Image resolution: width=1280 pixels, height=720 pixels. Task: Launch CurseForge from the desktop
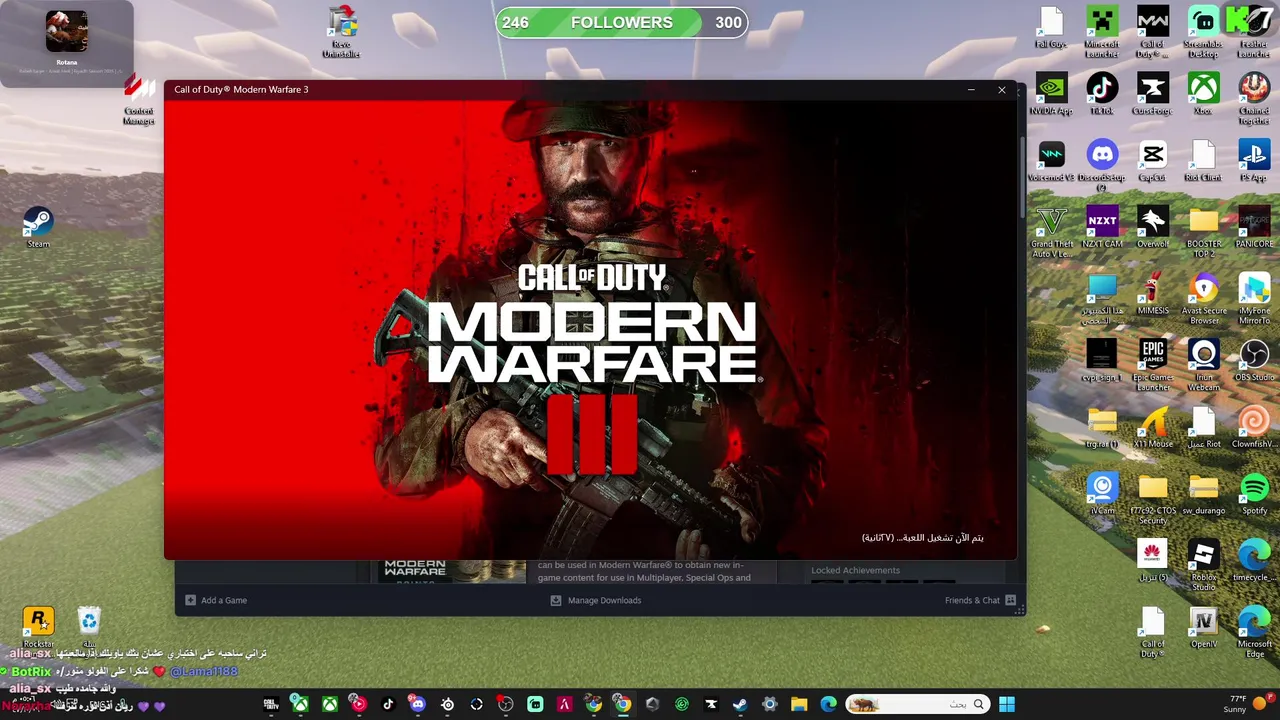[1153, 94]
